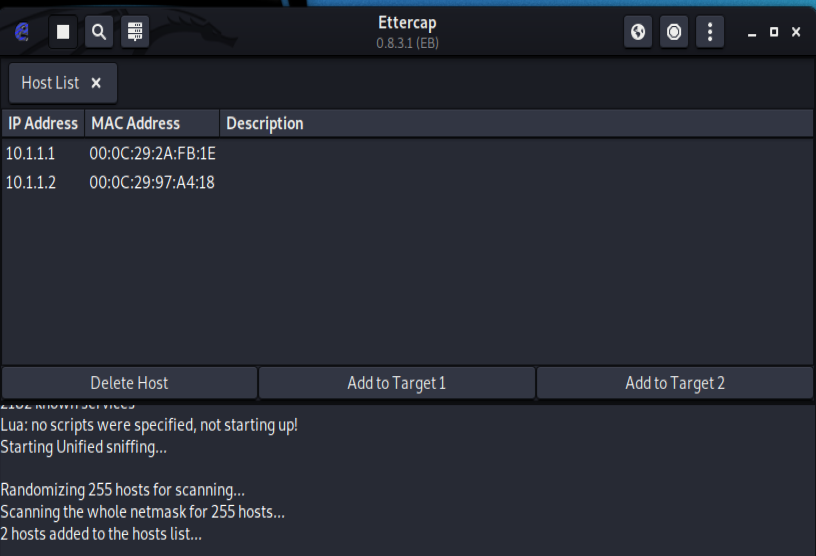This screenshot has height=556, width=816.
Task: Open the three-dot Ettercap menu
Action: 710,32
